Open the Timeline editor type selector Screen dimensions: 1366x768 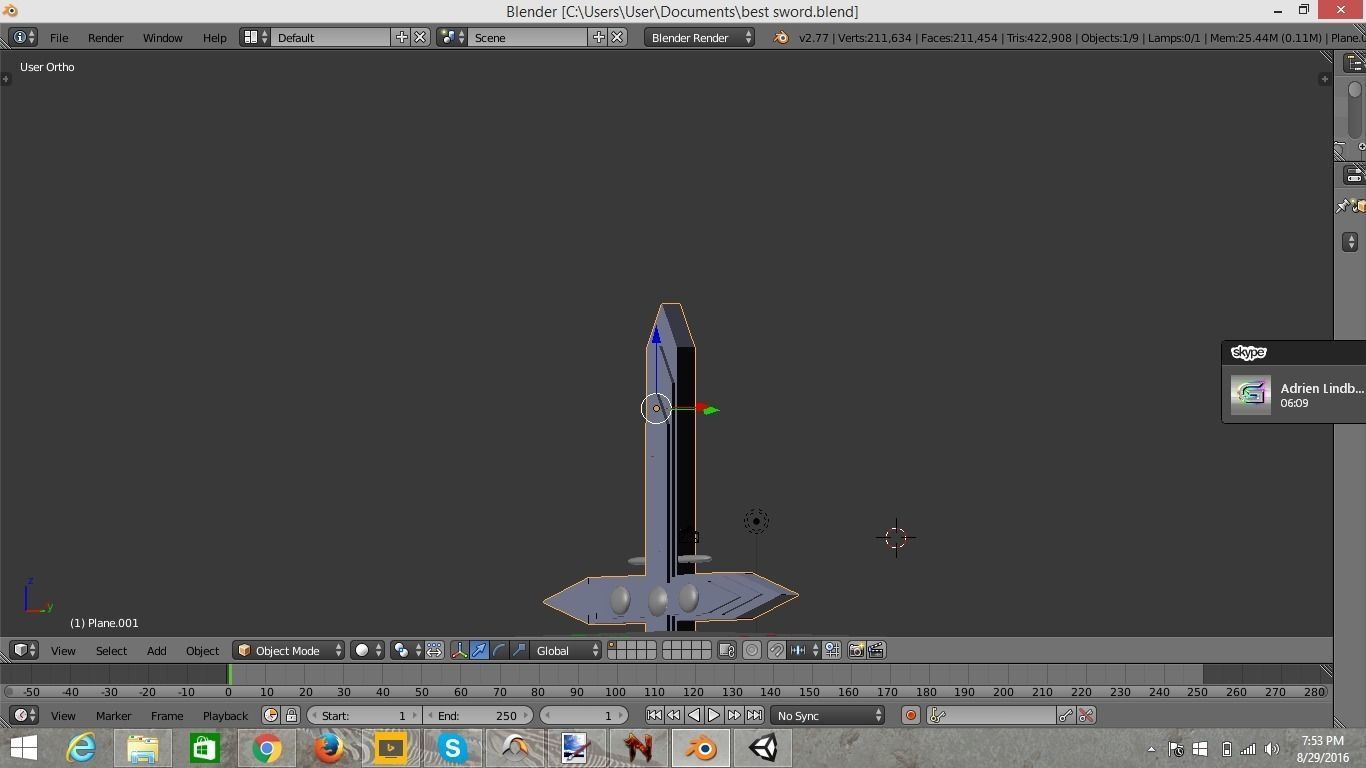point(24,715)
